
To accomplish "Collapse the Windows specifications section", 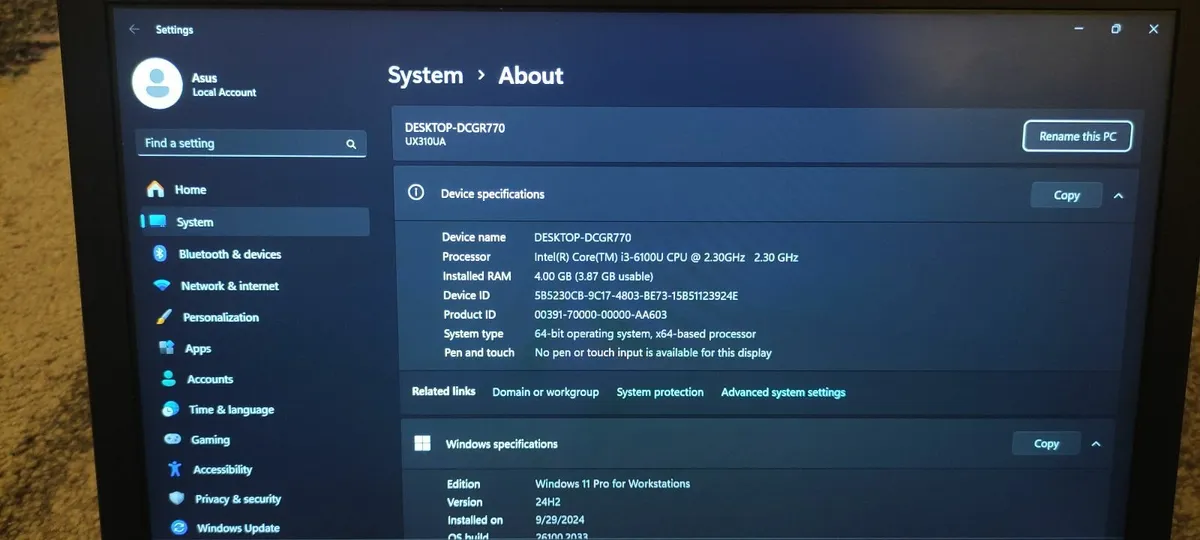I will pos(1096,444).
